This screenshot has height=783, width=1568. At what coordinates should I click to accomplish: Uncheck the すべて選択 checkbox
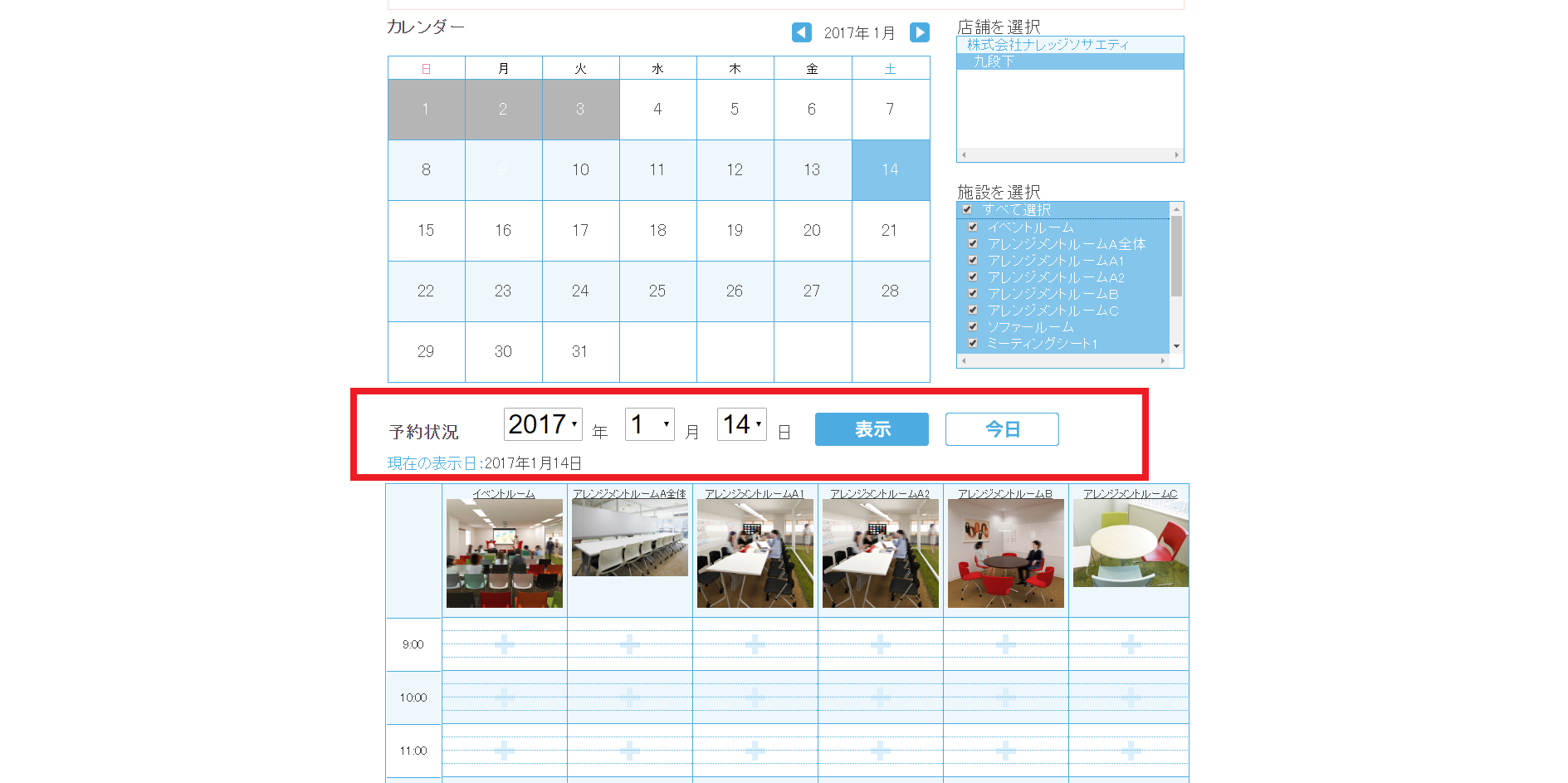(x=967, y=209)
